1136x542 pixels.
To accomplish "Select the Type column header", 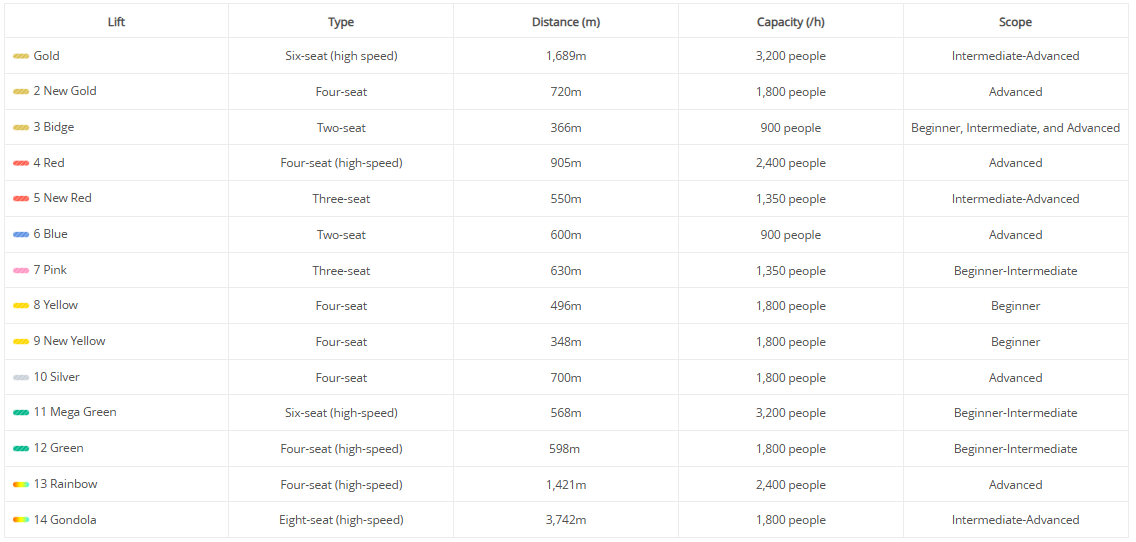I will (x=341, y=22).
